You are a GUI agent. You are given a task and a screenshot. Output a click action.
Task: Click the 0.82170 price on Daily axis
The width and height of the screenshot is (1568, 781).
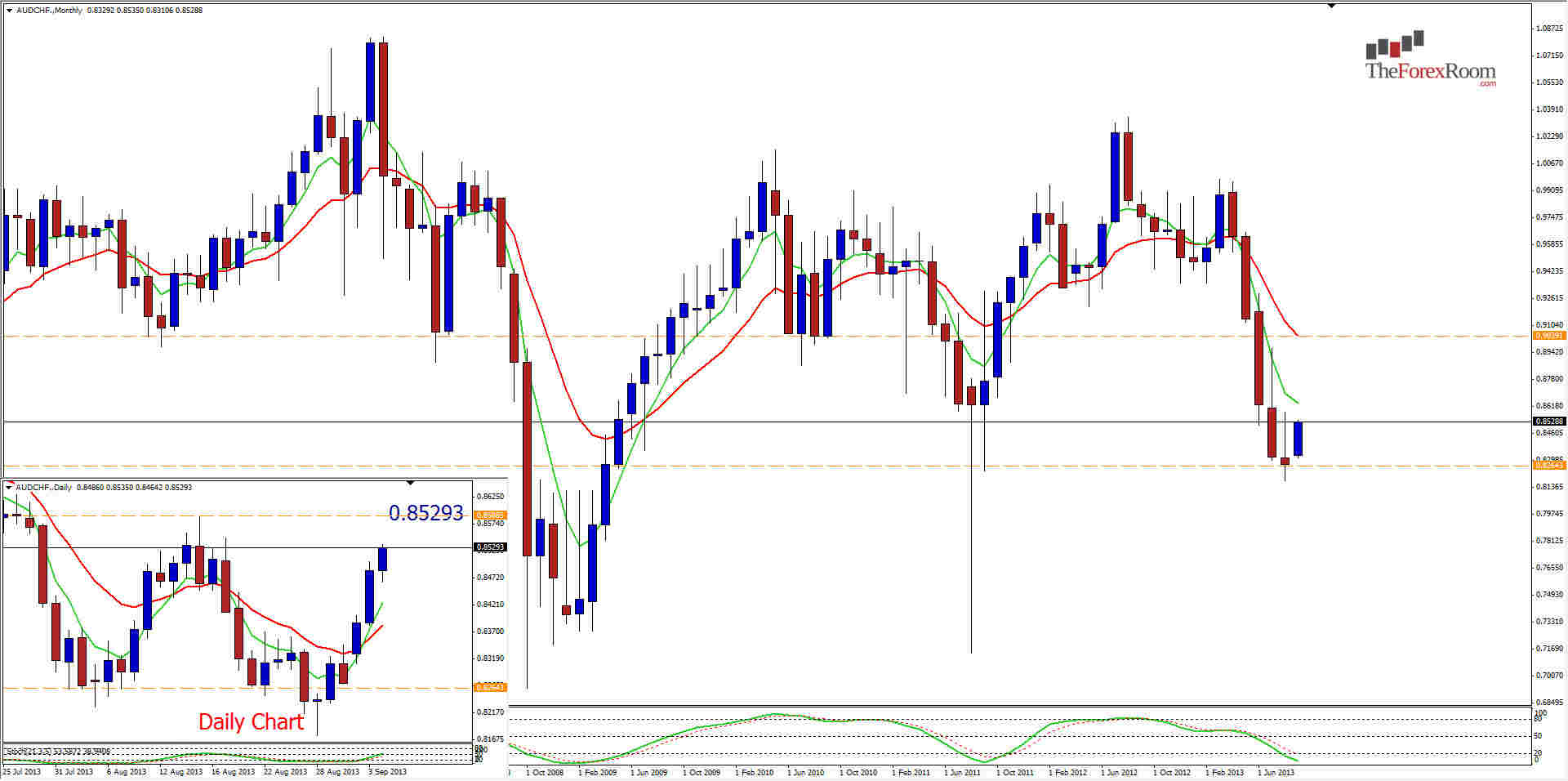click(x=490, y=712)
